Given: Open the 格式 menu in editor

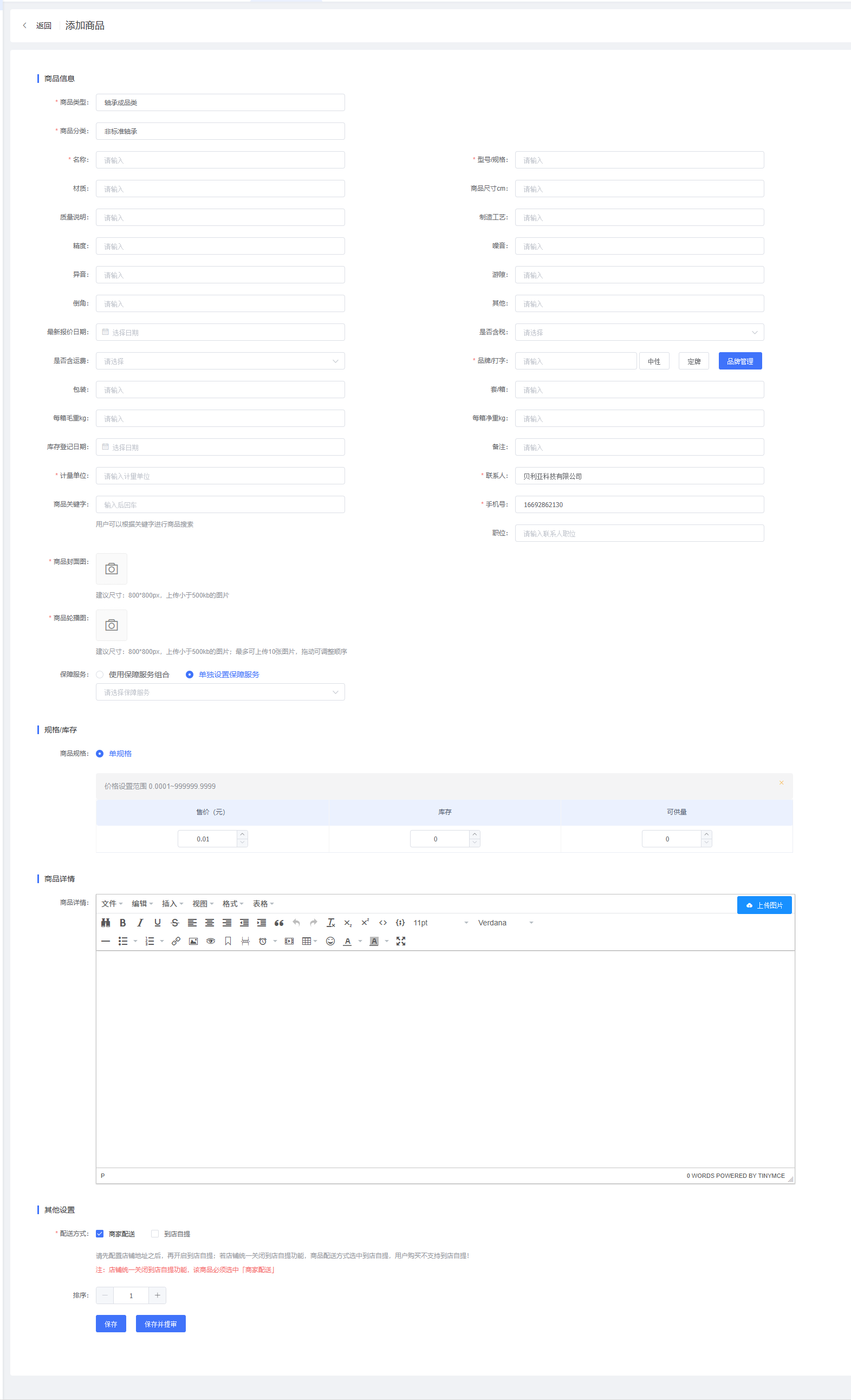Looking at the screenshot, I should click(x=233, y=903).
